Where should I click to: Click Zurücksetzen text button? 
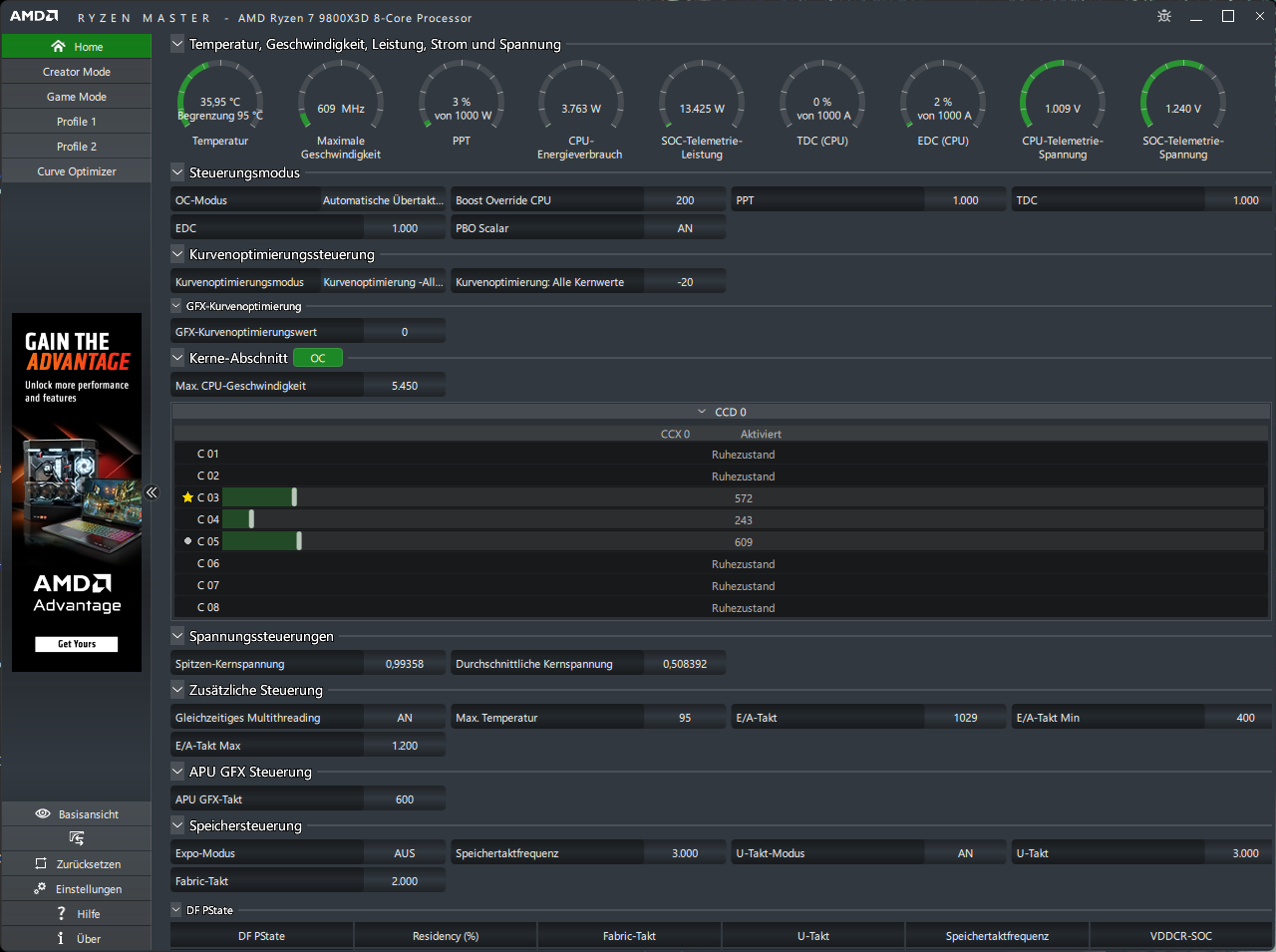[89, 864]
